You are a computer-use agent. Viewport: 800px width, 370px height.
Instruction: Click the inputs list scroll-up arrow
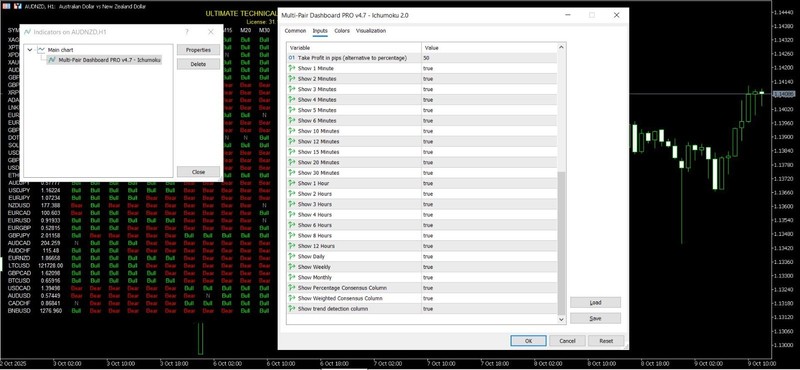coord(562,48)
